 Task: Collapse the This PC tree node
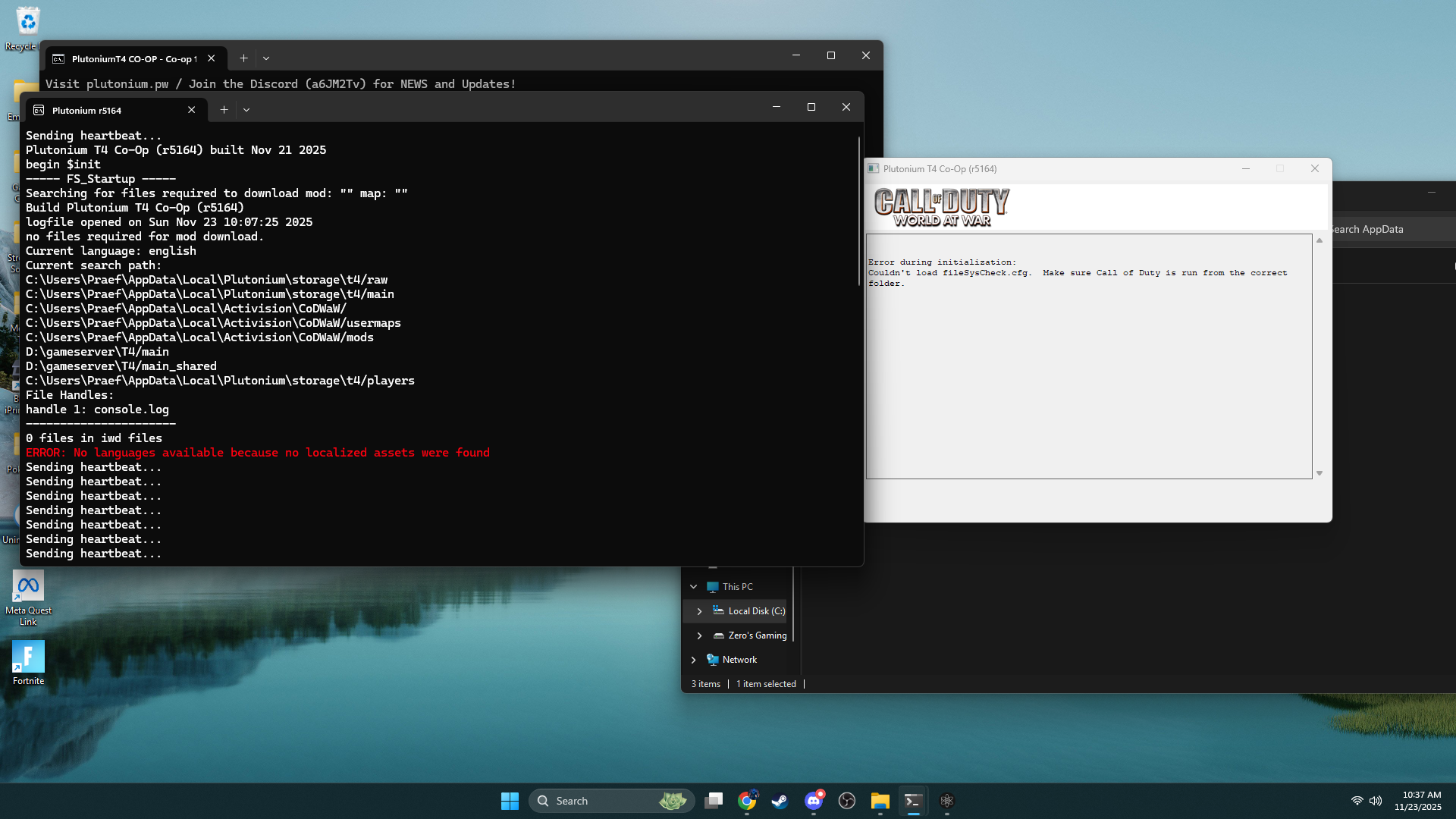click(693, 587)
